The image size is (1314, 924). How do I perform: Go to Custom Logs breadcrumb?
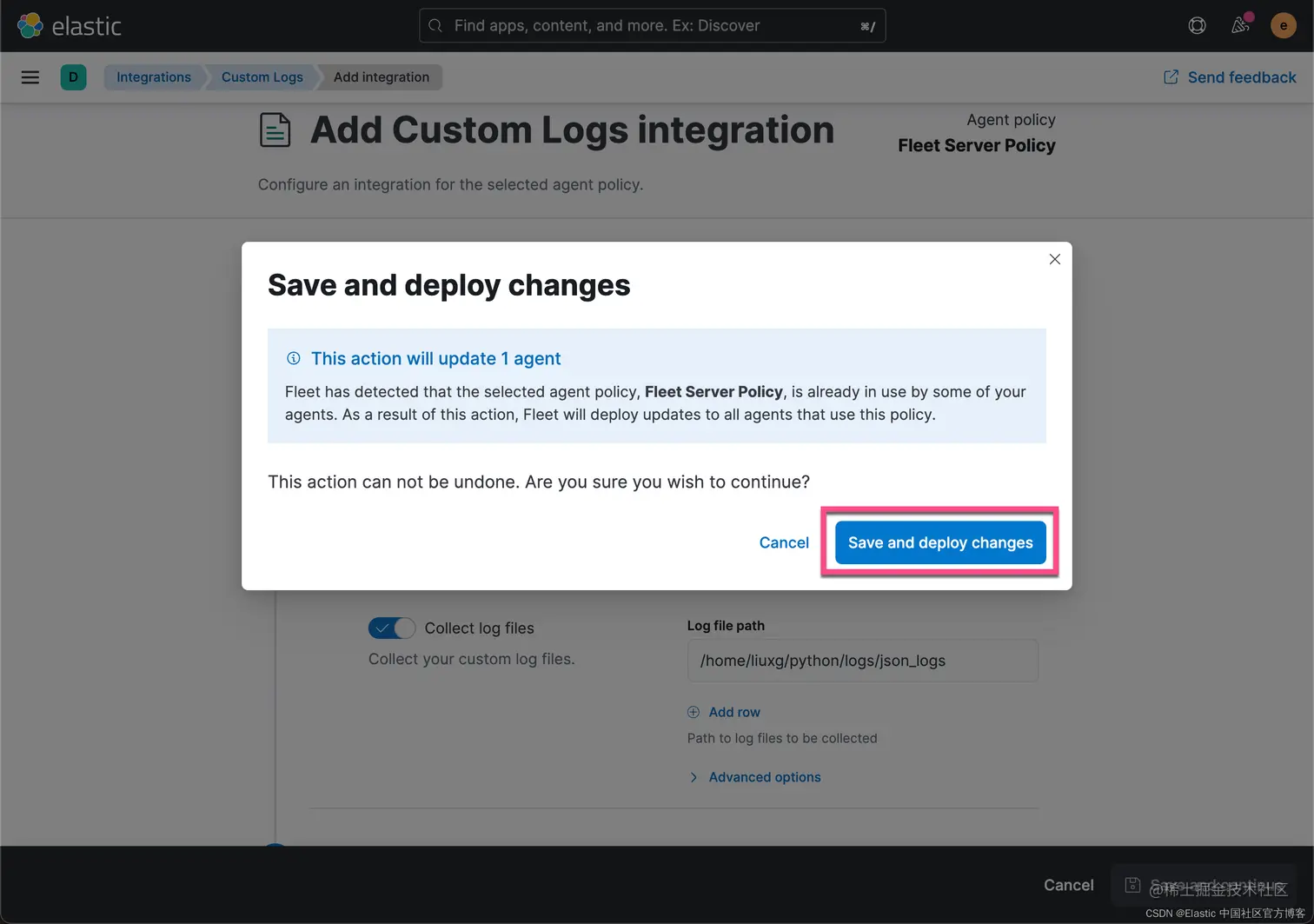point(262,77)
